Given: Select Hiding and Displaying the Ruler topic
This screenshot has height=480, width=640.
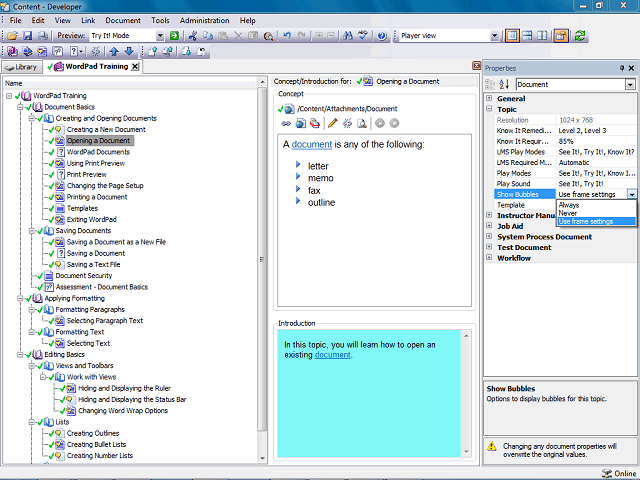Looking at the screenshot, I should point(124,388).
